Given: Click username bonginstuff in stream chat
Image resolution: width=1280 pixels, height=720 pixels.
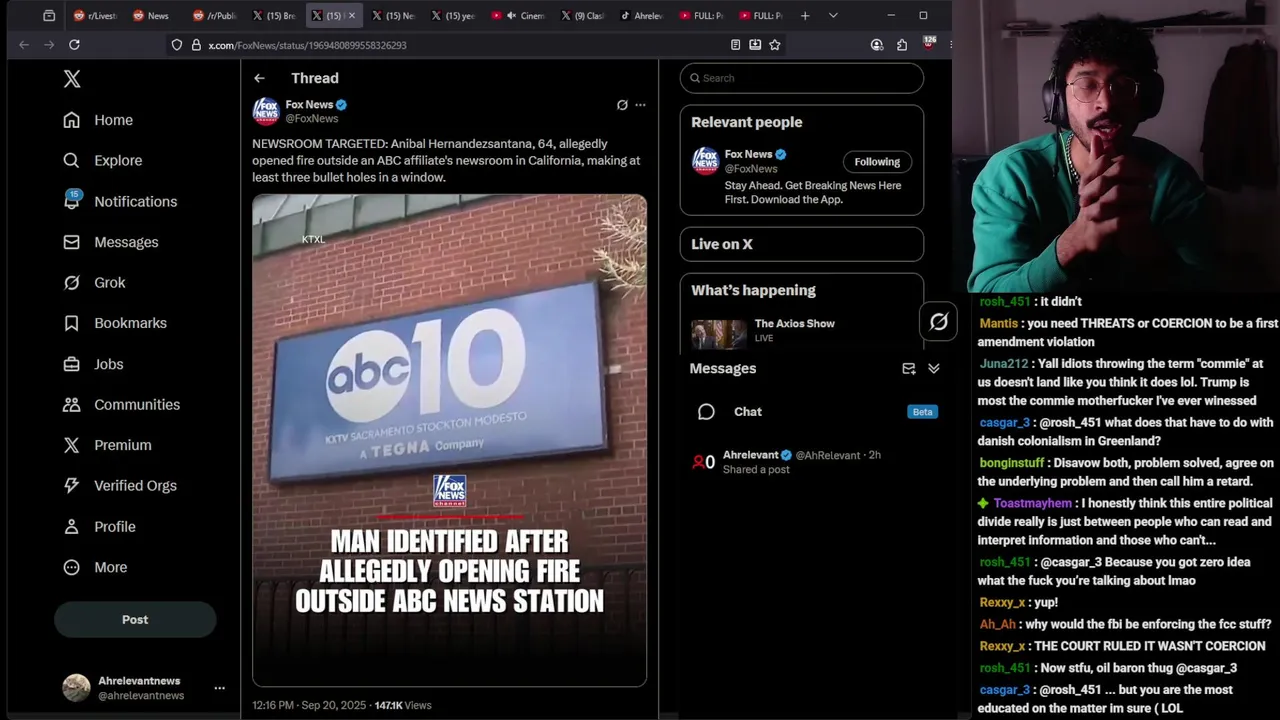Looking at the screenshot, I should click(x=1011, y=463).
